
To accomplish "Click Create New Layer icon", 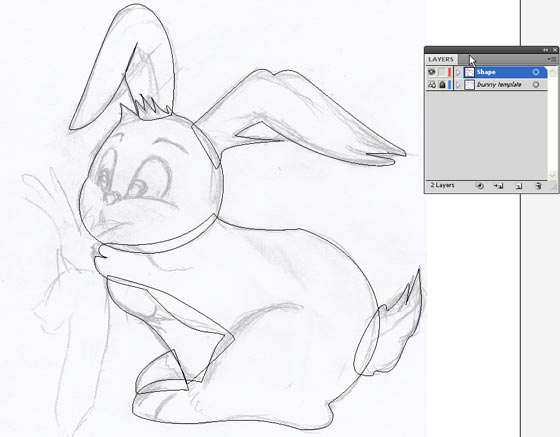I will tap(519, 186).
